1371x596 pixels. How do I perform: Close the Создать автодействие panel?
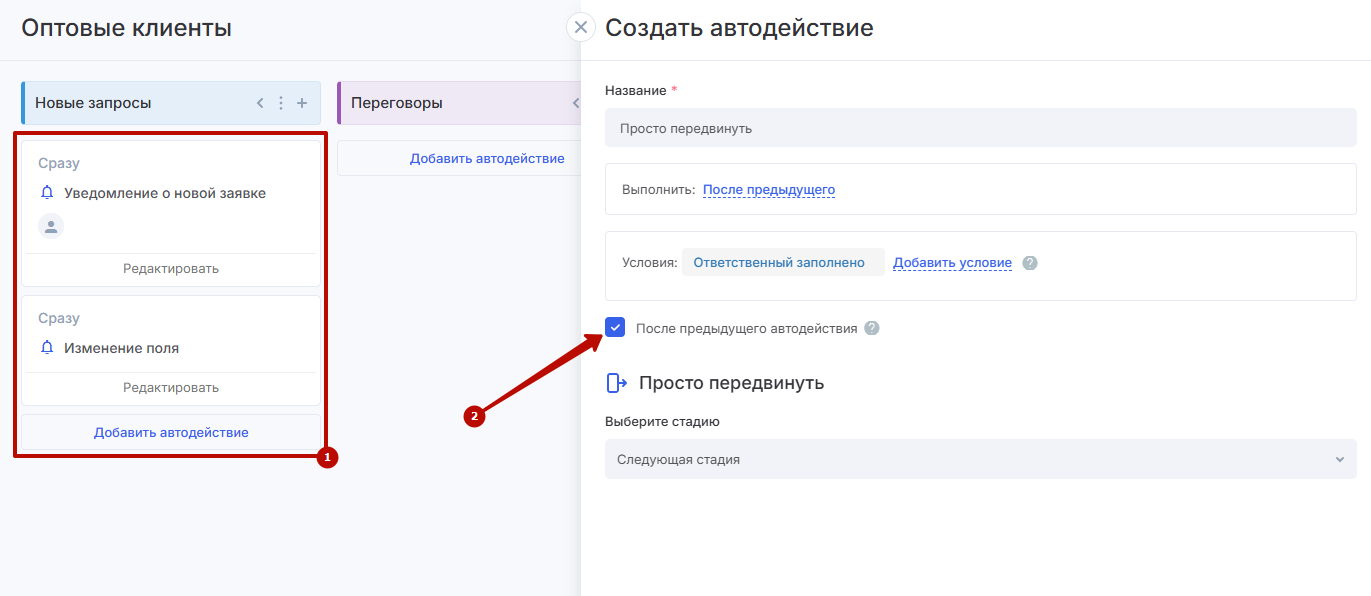pos(581,27)
